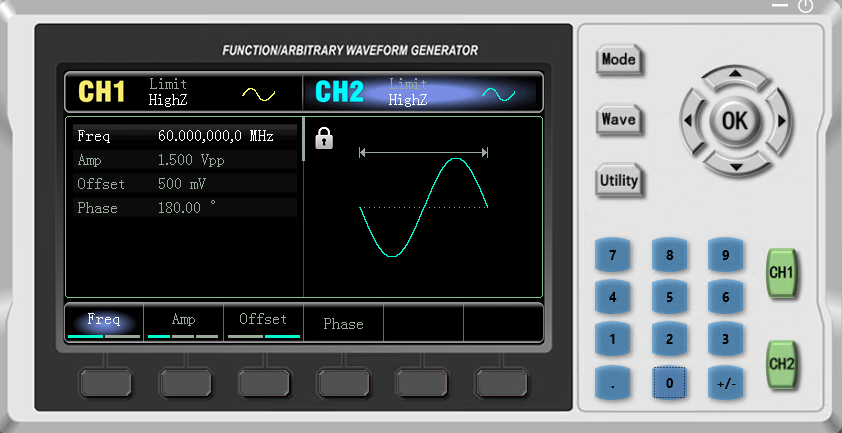Click the minimize dash icon
Image resolution: width=842 pixels, height=433 pixels.
point(780,5)
